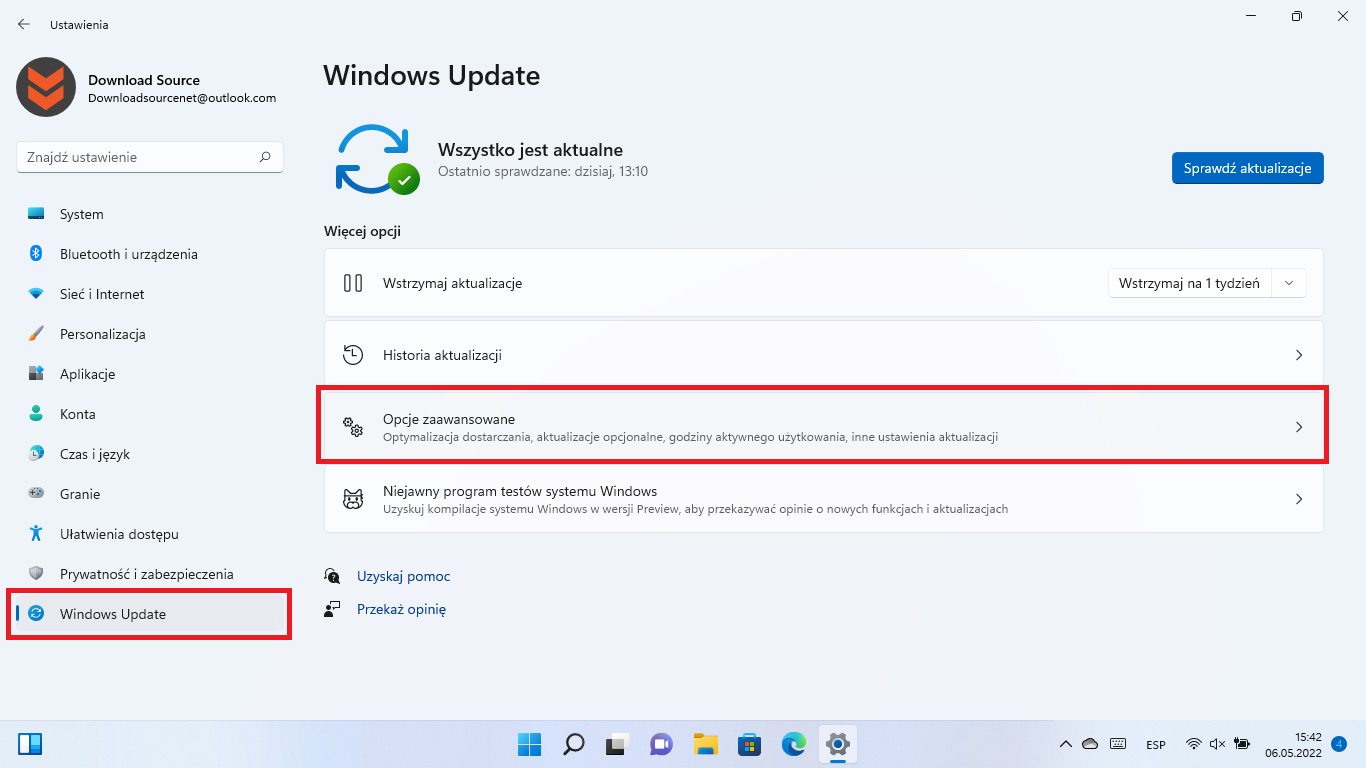
Task: Click the Znajdź ustawienie search field
Action: pyautogui.click(x=150, y=157)
